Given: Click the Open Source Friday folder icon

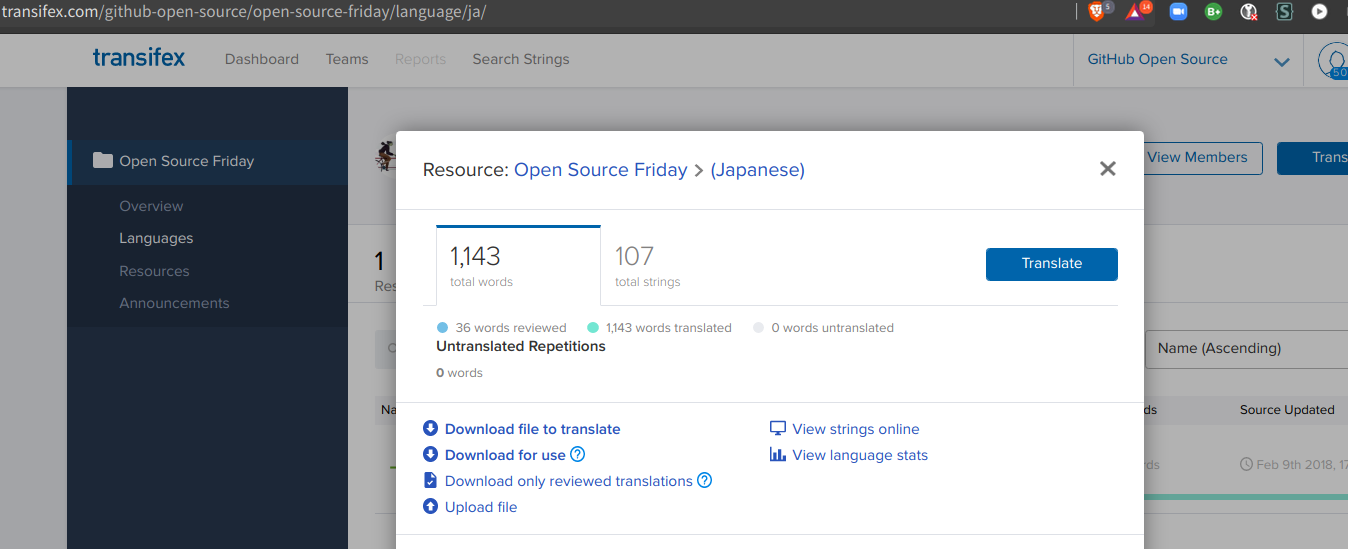Looking at the screenshot, I should [x=102, y=160].
